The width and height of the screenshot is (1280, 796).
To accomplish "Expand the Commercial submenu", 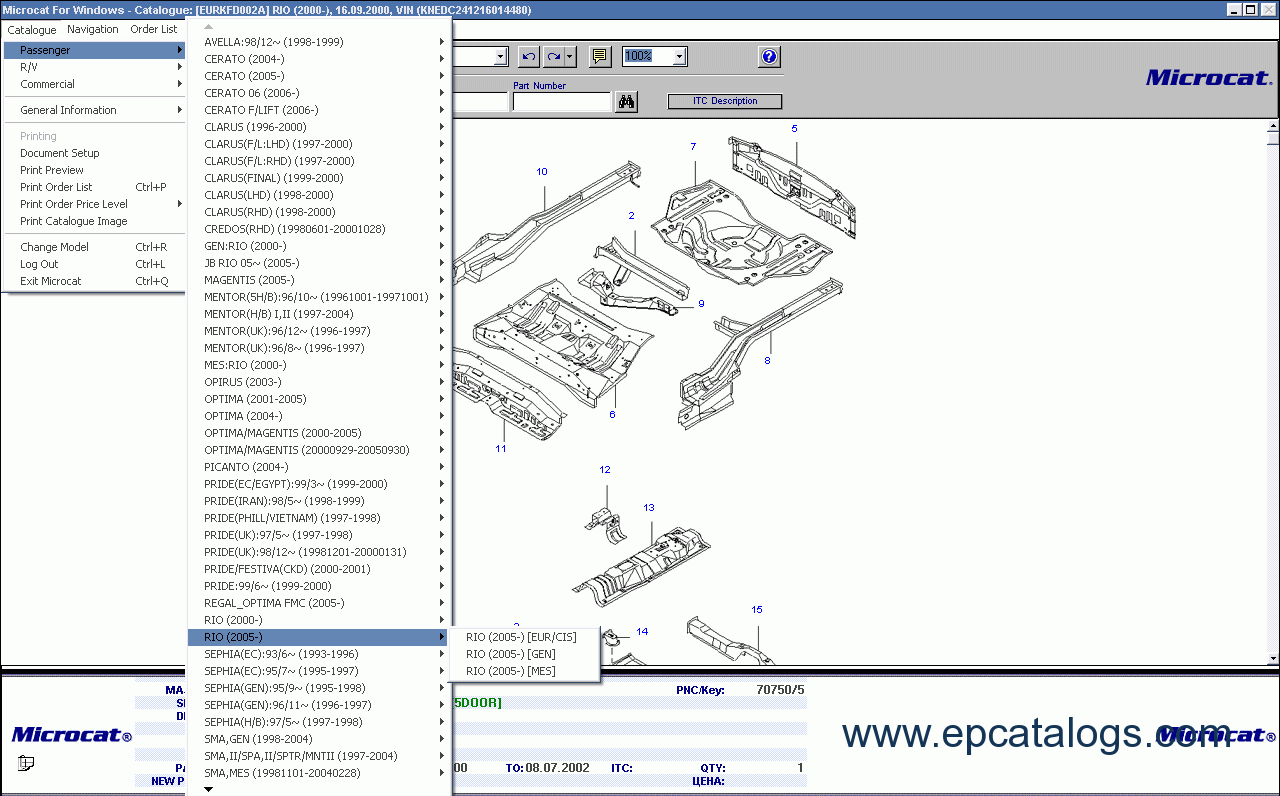I will pos(94,84).
